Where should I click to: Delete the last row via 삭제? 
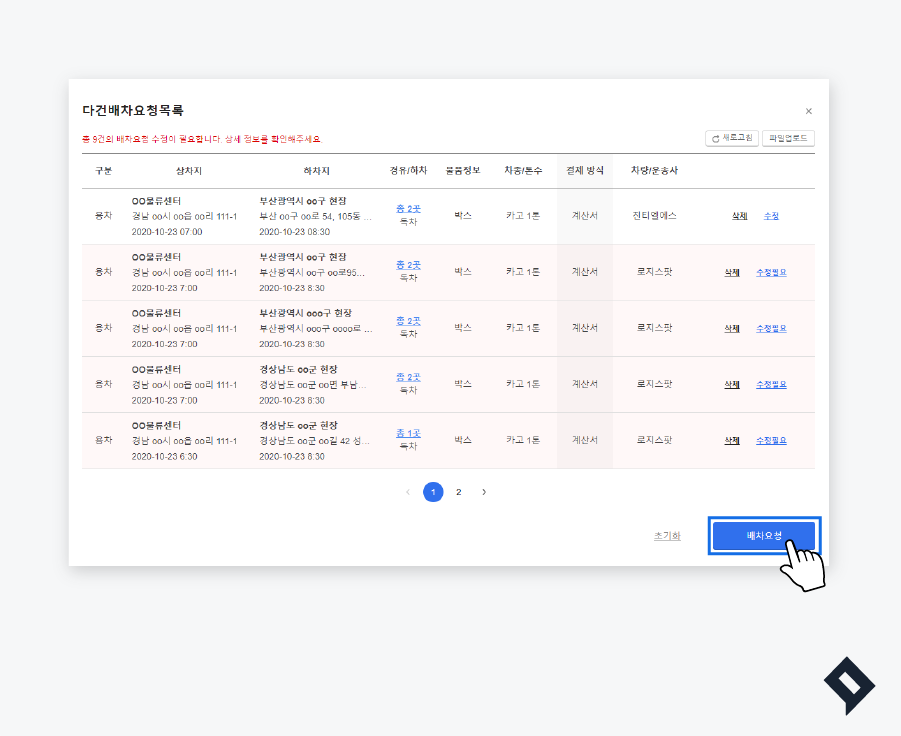(732, 440)
